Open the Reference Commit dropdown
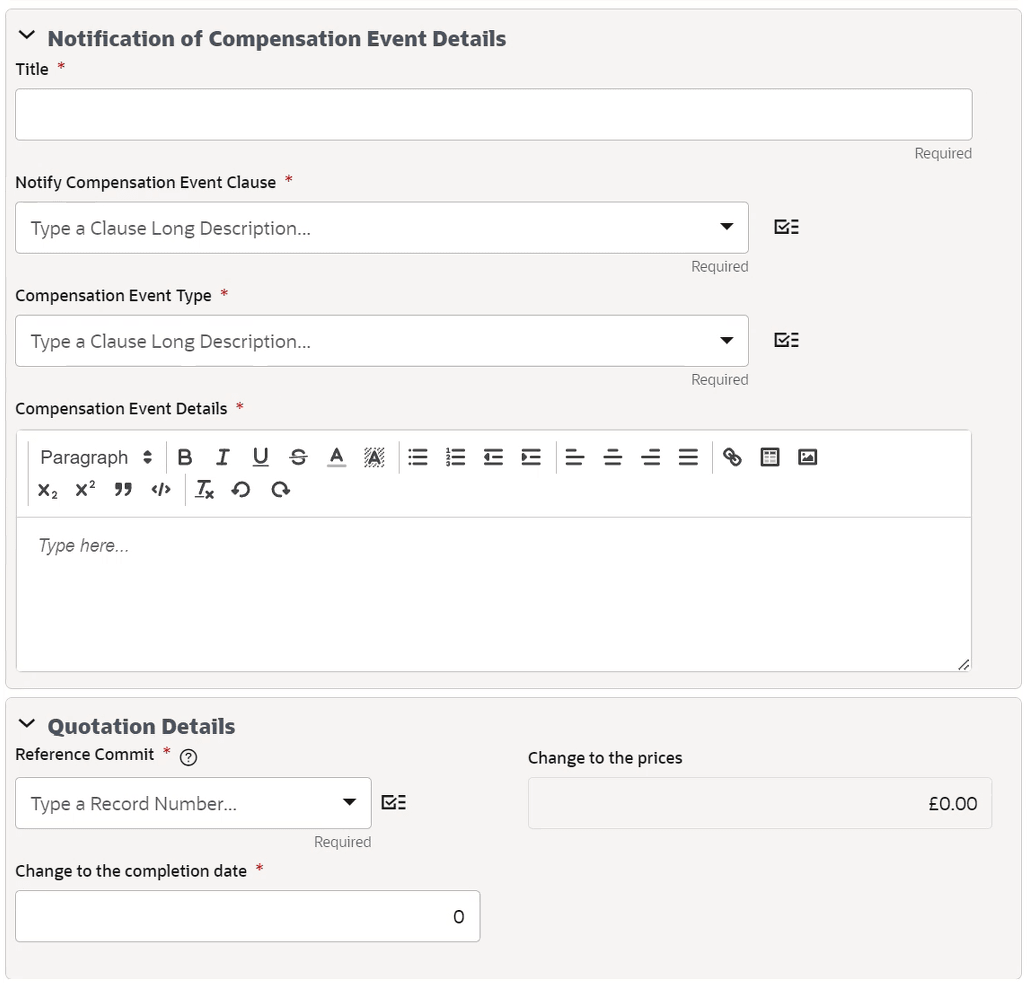This screenshot has width=1028, height=983. 349,803
